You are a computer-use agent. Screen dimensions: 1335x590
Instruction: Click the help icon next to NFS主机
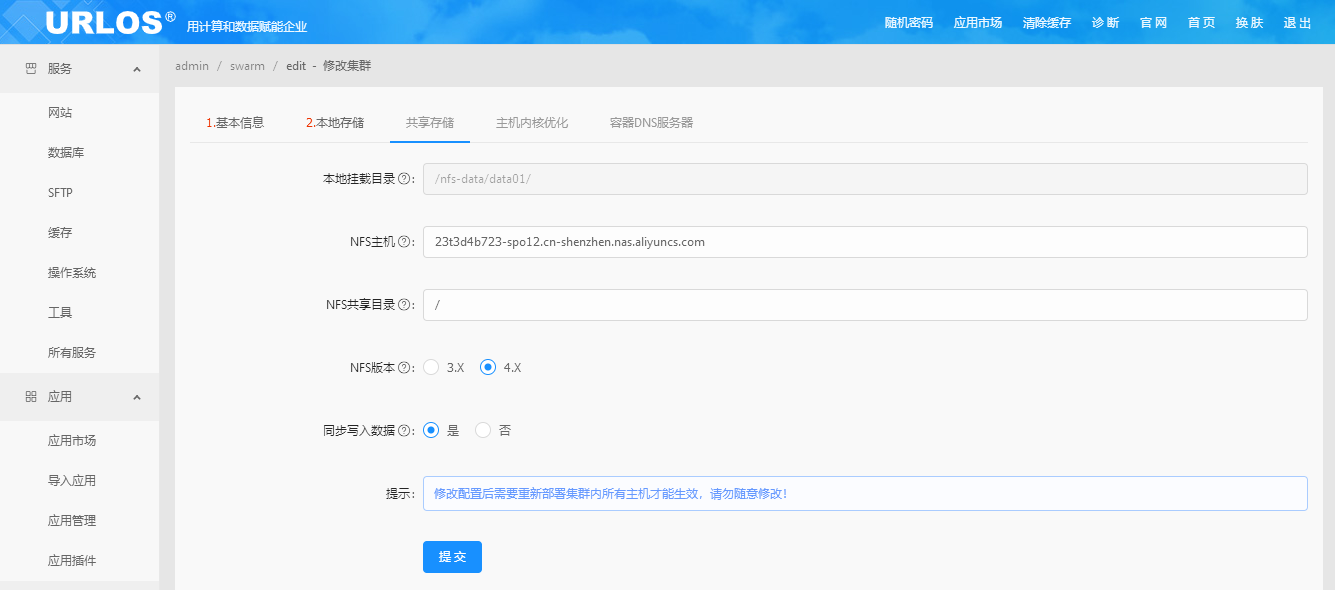point(405,242)
